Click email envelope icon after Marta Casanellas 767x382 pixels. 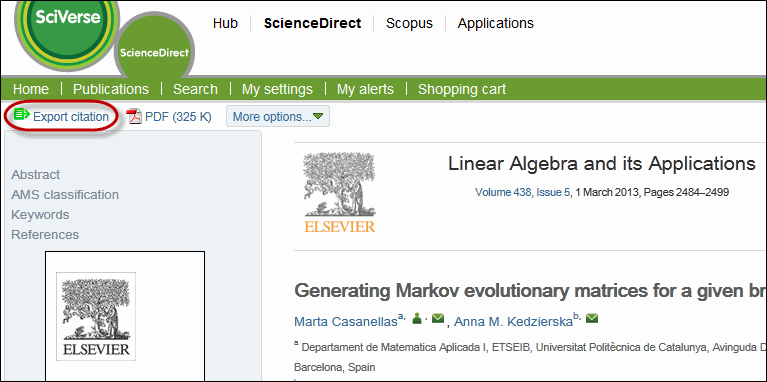(x=438, y=319)
